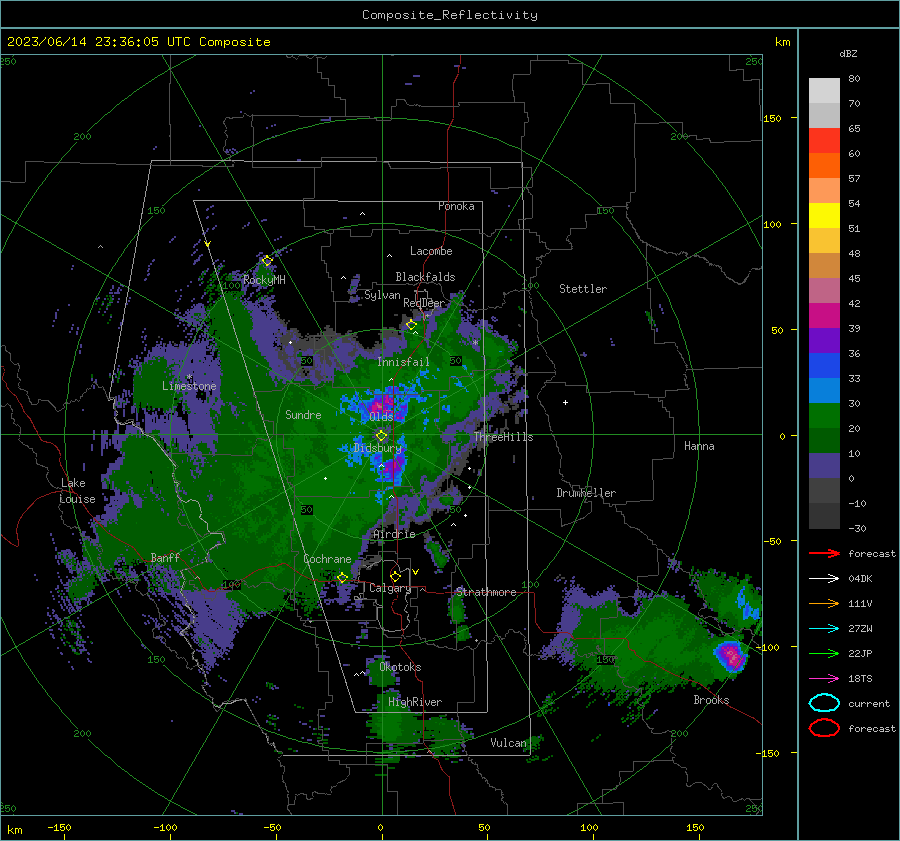This screenshot has width=900, height=841.
Task: Click the Sylvan label on map
Action: pos(382,295)
